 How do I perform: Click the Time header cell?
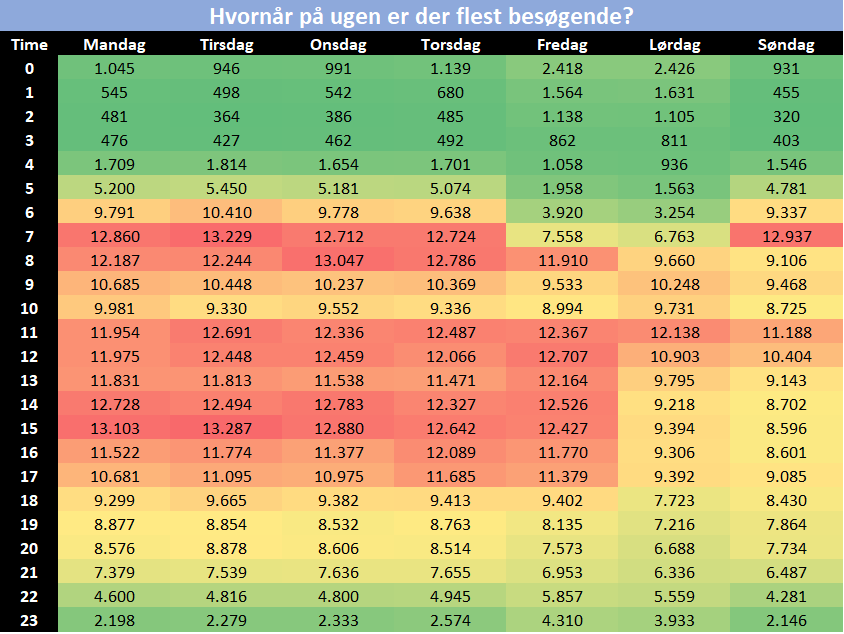tap(29, 45)
